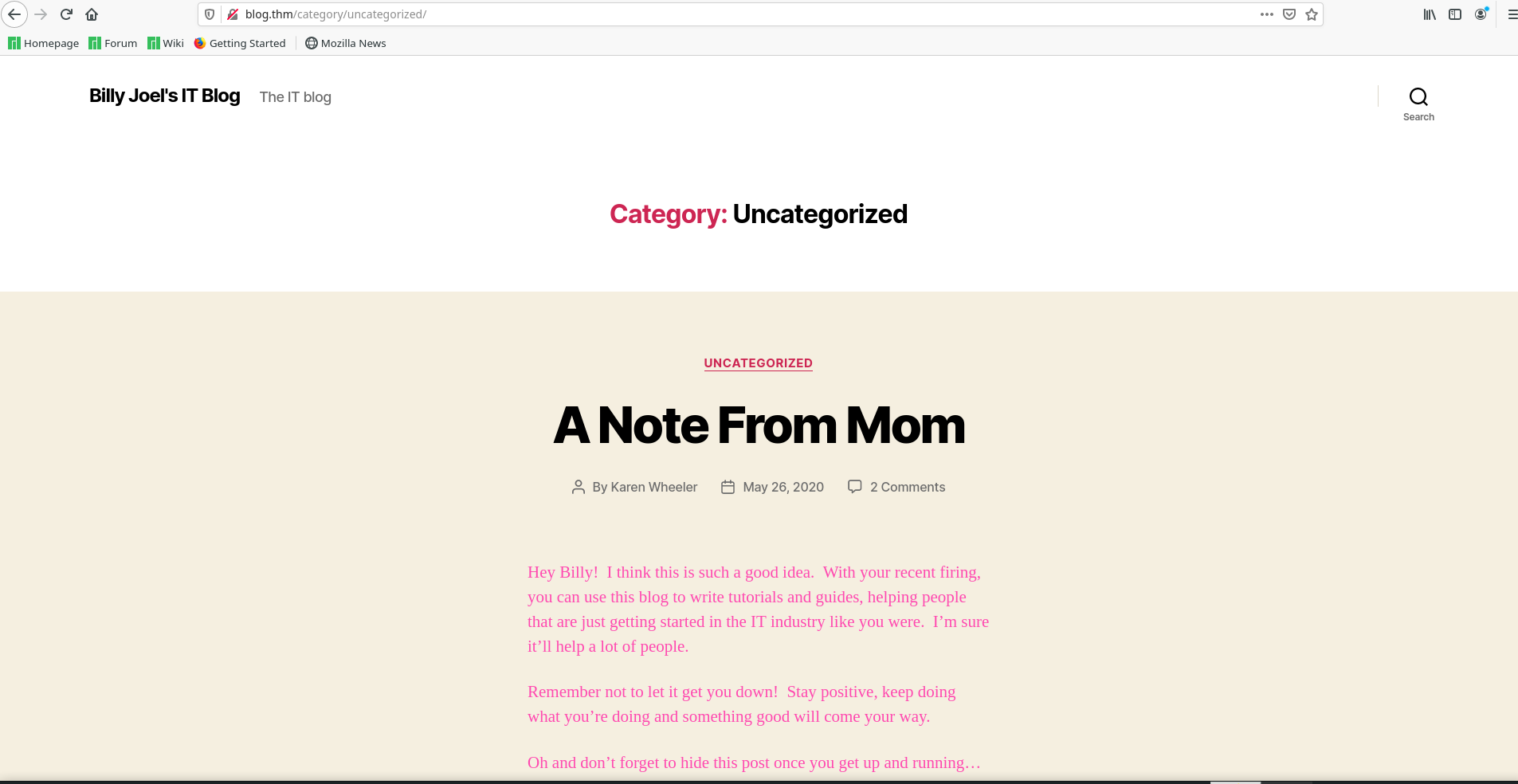Open the "A Note From Mom" post

(759, 425)
